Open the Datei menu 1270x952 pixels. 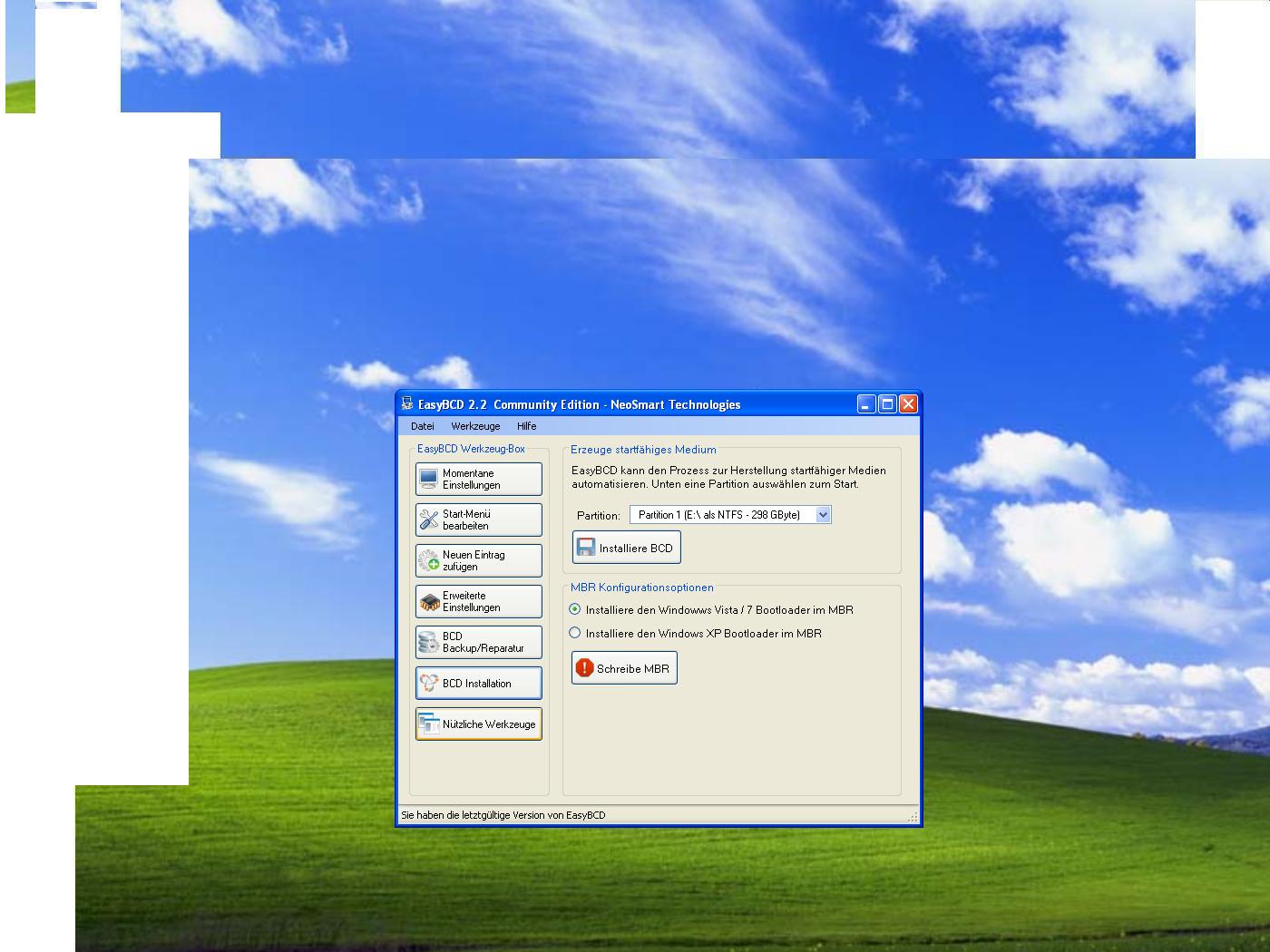[423, 426]
